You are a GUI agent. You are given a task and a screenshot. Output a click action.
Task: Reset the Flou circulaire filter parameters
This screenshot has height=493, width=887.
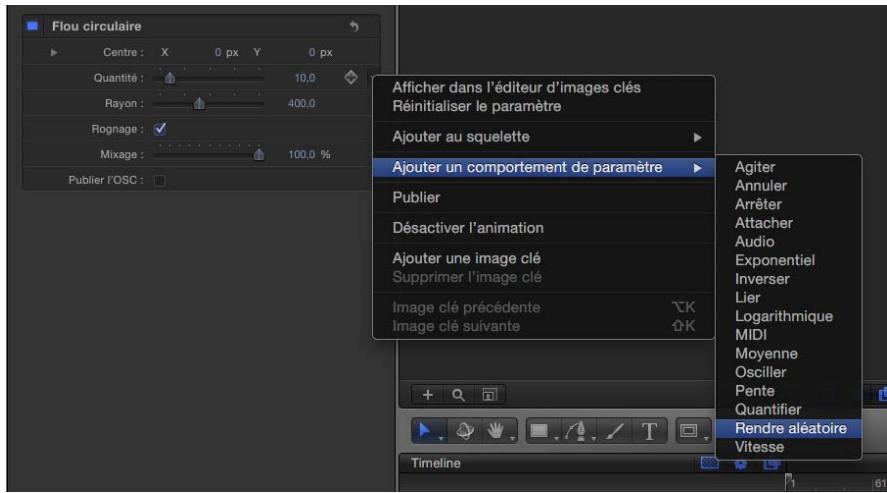[354, 26]
